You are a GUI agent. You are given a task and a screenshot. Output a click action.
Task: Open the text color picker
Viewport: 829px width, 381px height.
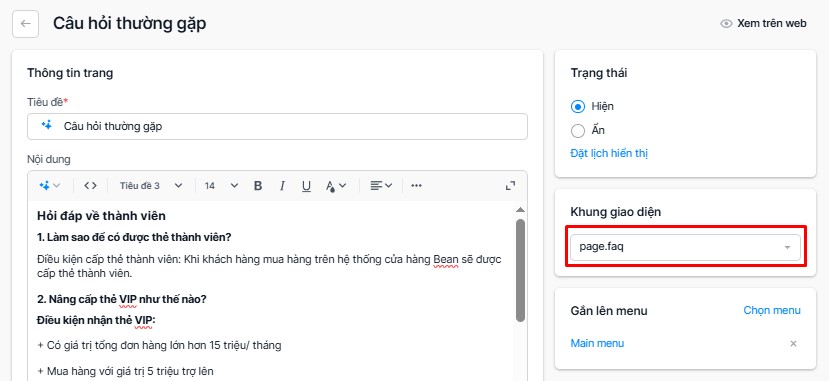coord(335,185)
